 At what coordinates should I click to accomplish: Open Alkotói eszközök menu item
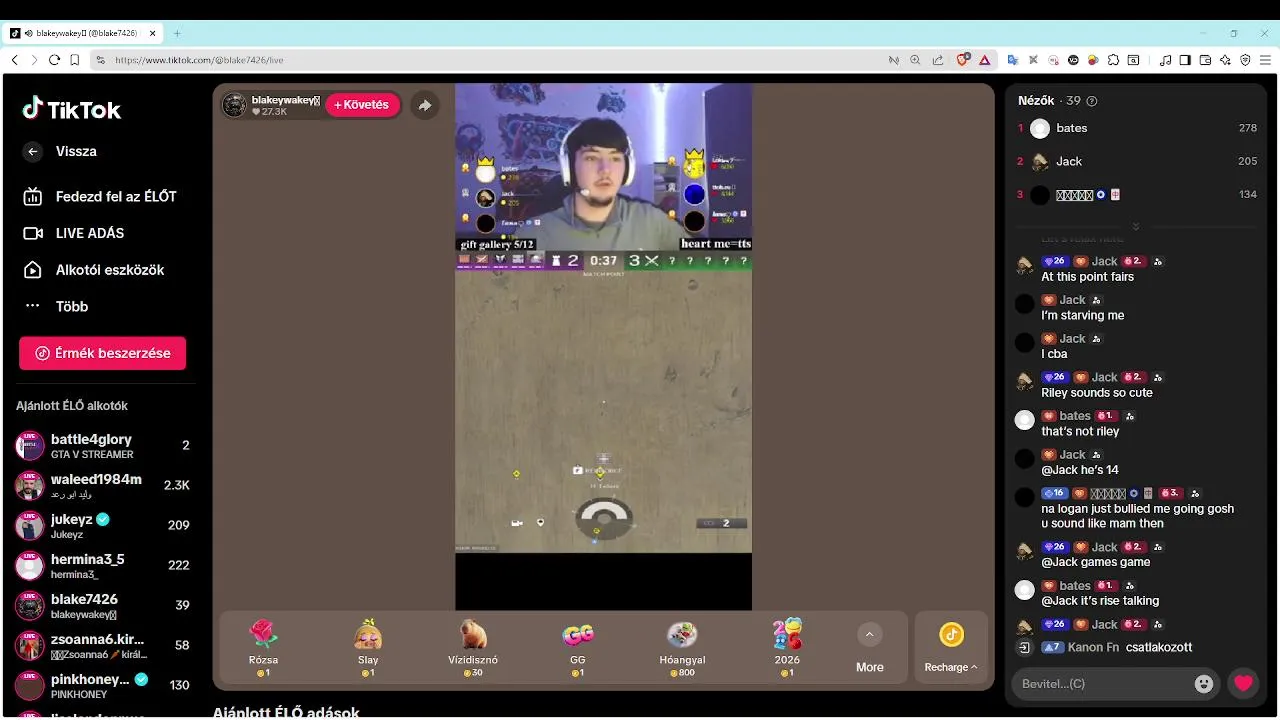click(x=94, y=270)
